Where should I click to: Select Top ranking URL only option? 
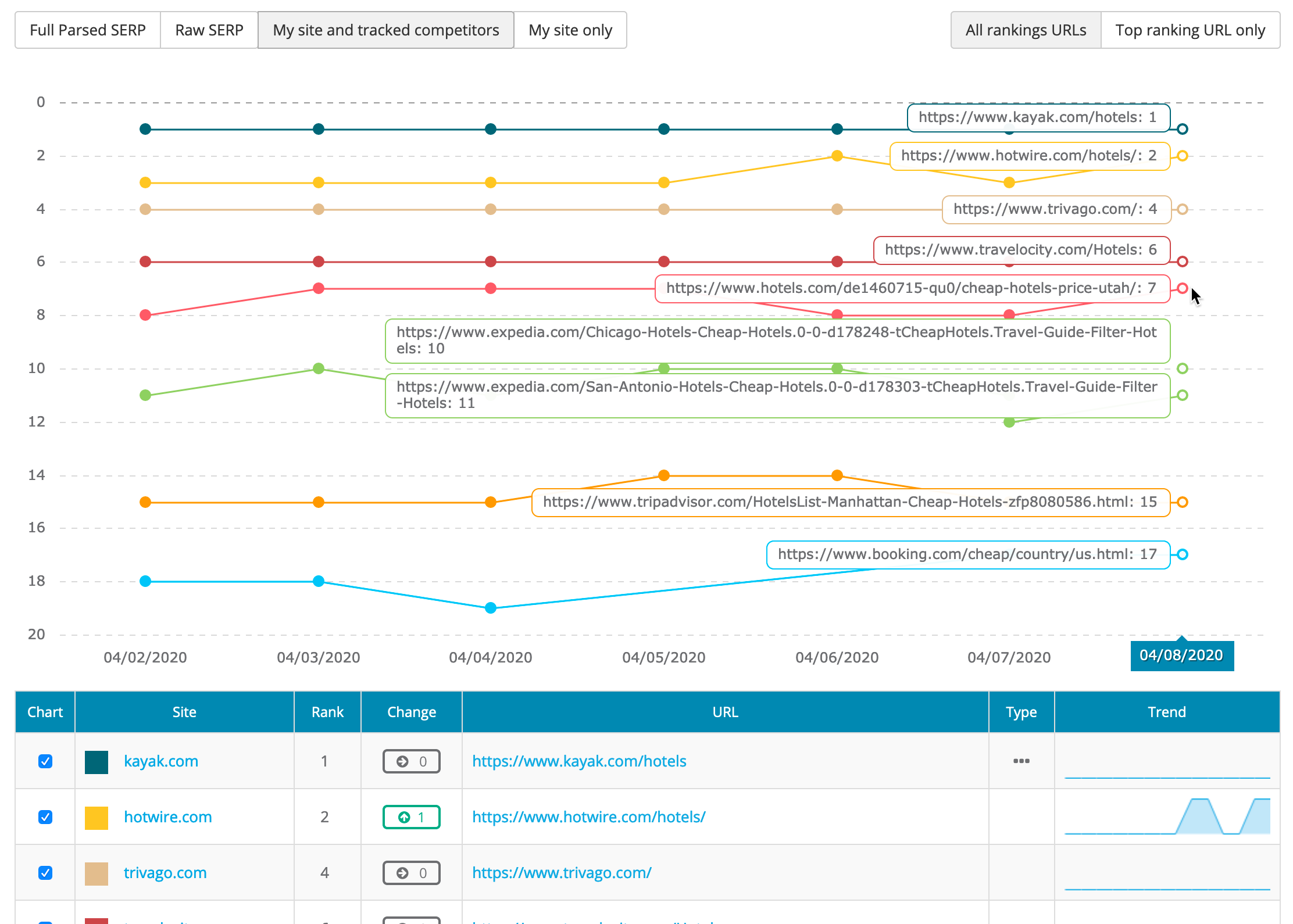[1190, 30]
